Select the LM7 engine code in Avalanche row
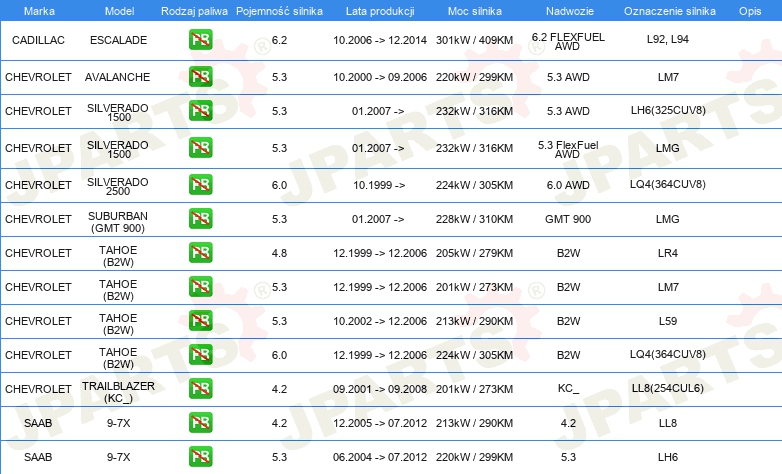 point(668,77)
